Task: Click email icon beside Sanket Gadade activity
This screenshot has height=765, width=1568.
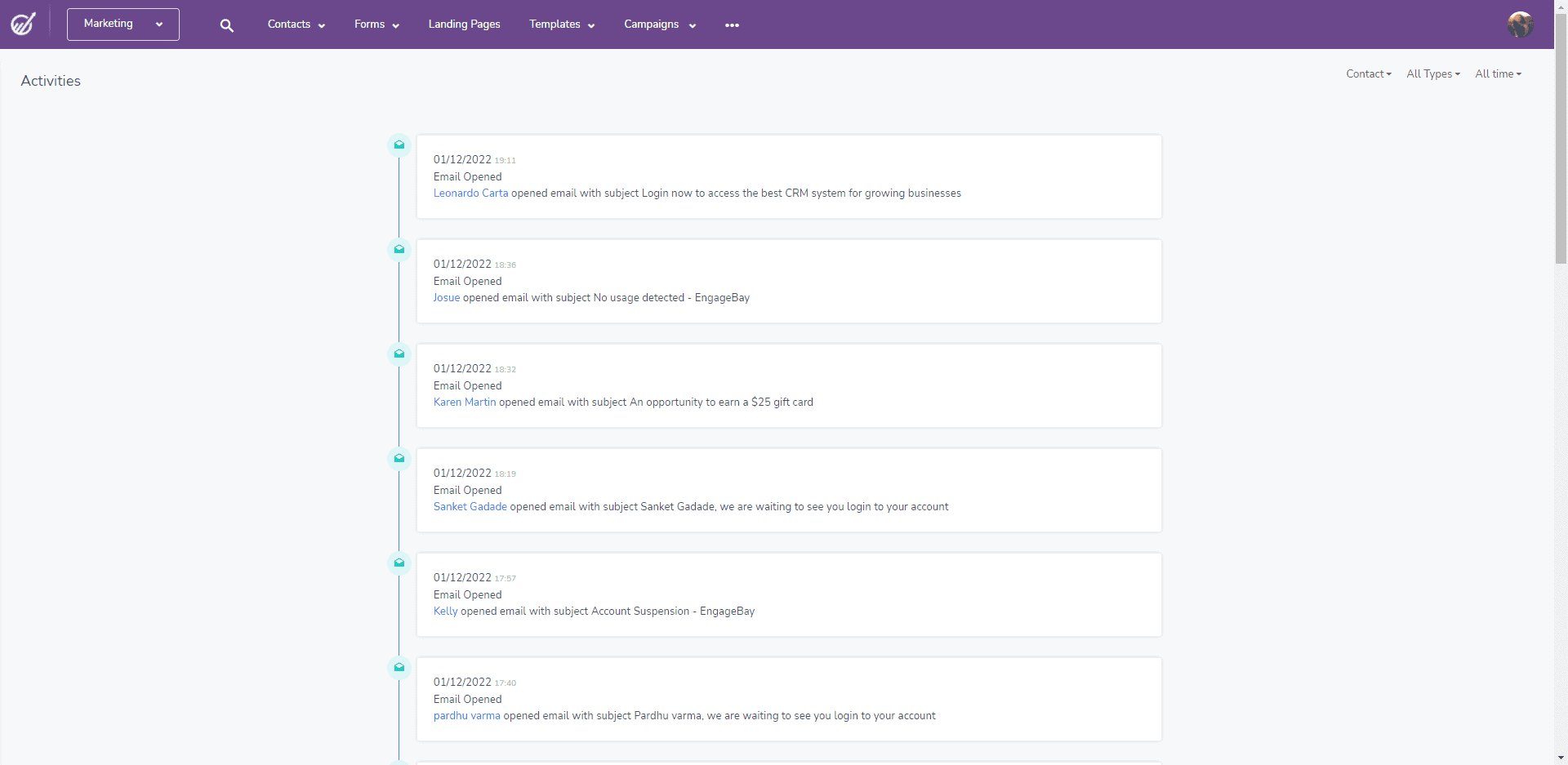Action: 399,458
